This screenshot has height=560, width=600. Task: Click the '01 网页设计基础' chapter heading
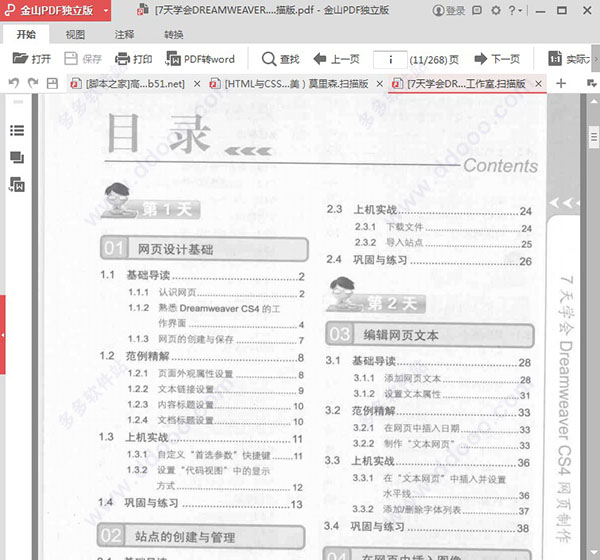coord(204,249)
